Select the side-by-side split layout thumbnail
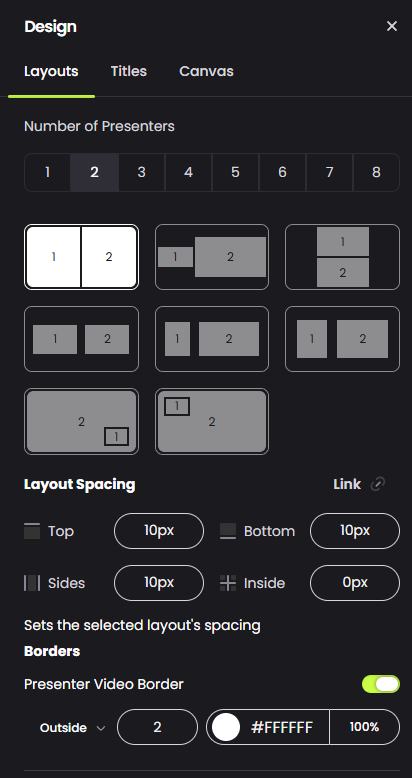 pos(81,257)
